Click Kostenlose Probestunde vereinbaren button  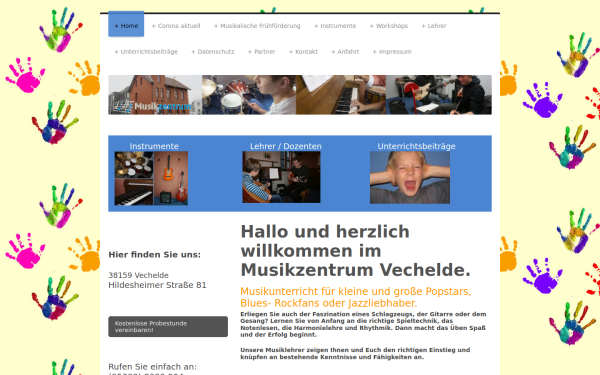(168, 326)
